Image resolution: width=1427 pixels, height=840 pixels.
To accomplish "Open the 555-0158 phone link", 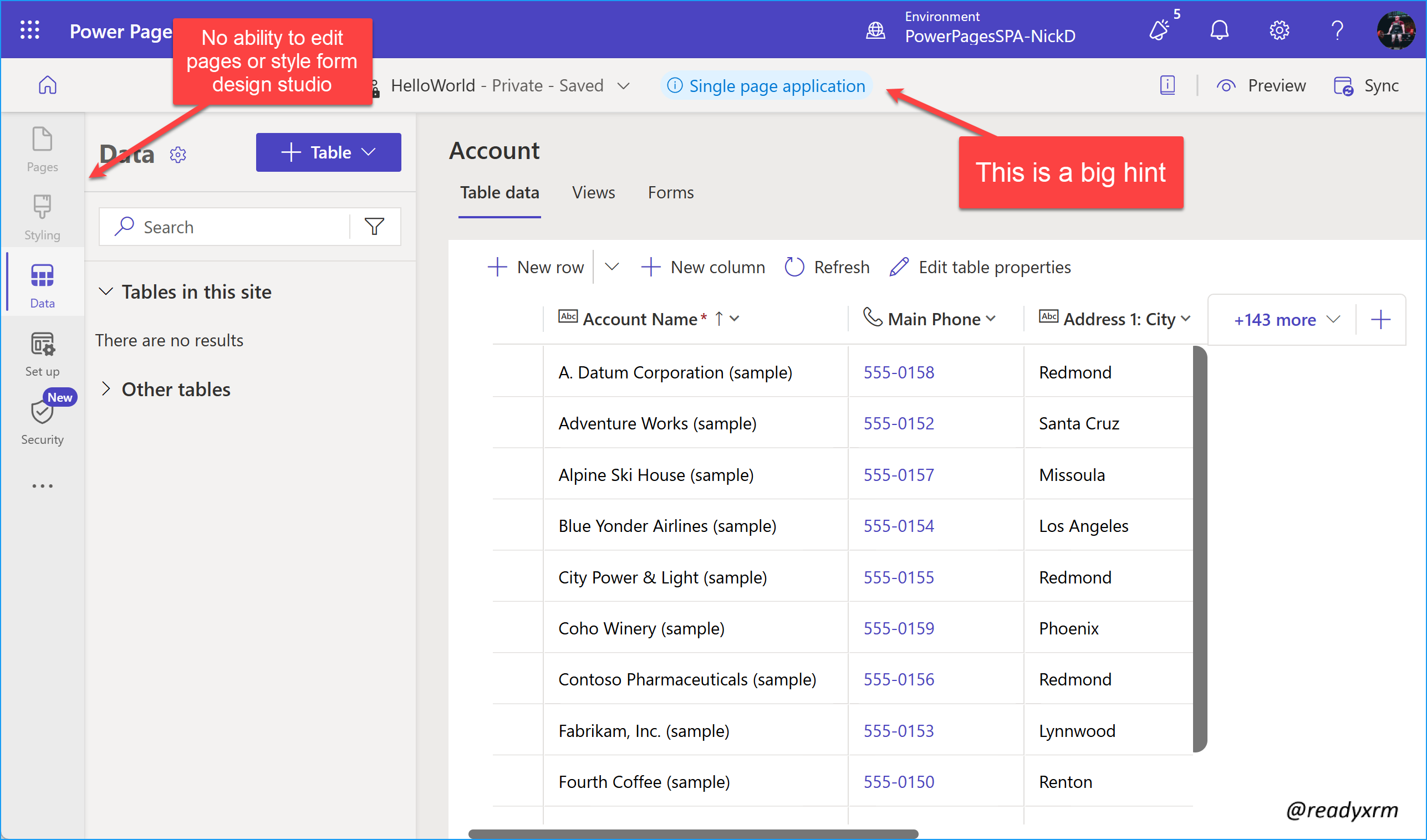I will pos(899,372).
